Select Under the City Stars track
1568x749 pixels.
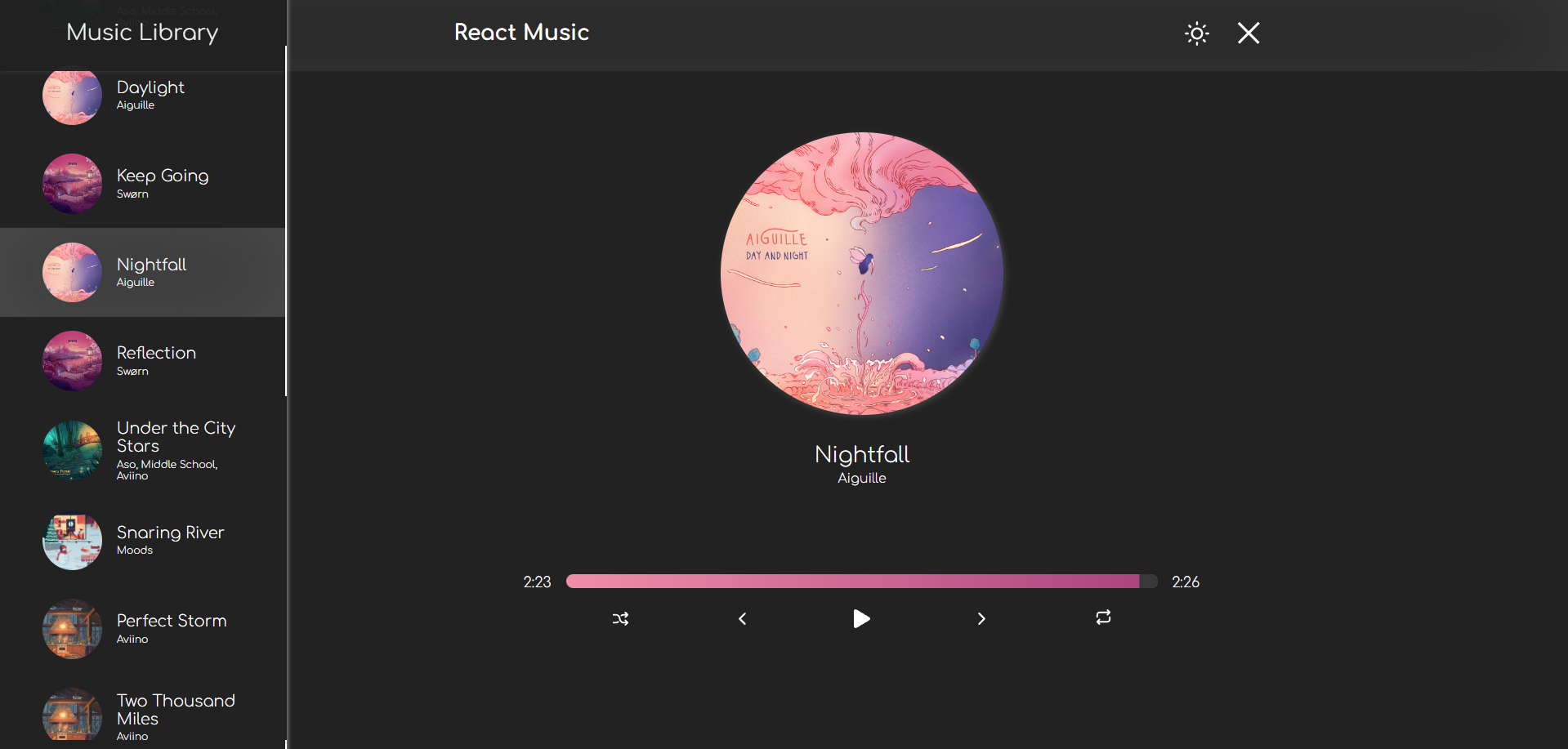(x=143, y=450)
